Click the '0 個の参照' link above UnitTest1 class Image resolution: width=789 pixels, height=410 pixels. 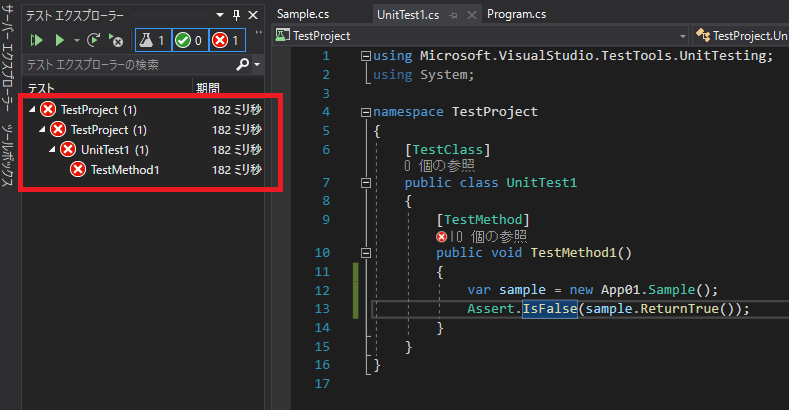[x=439, y=166]
